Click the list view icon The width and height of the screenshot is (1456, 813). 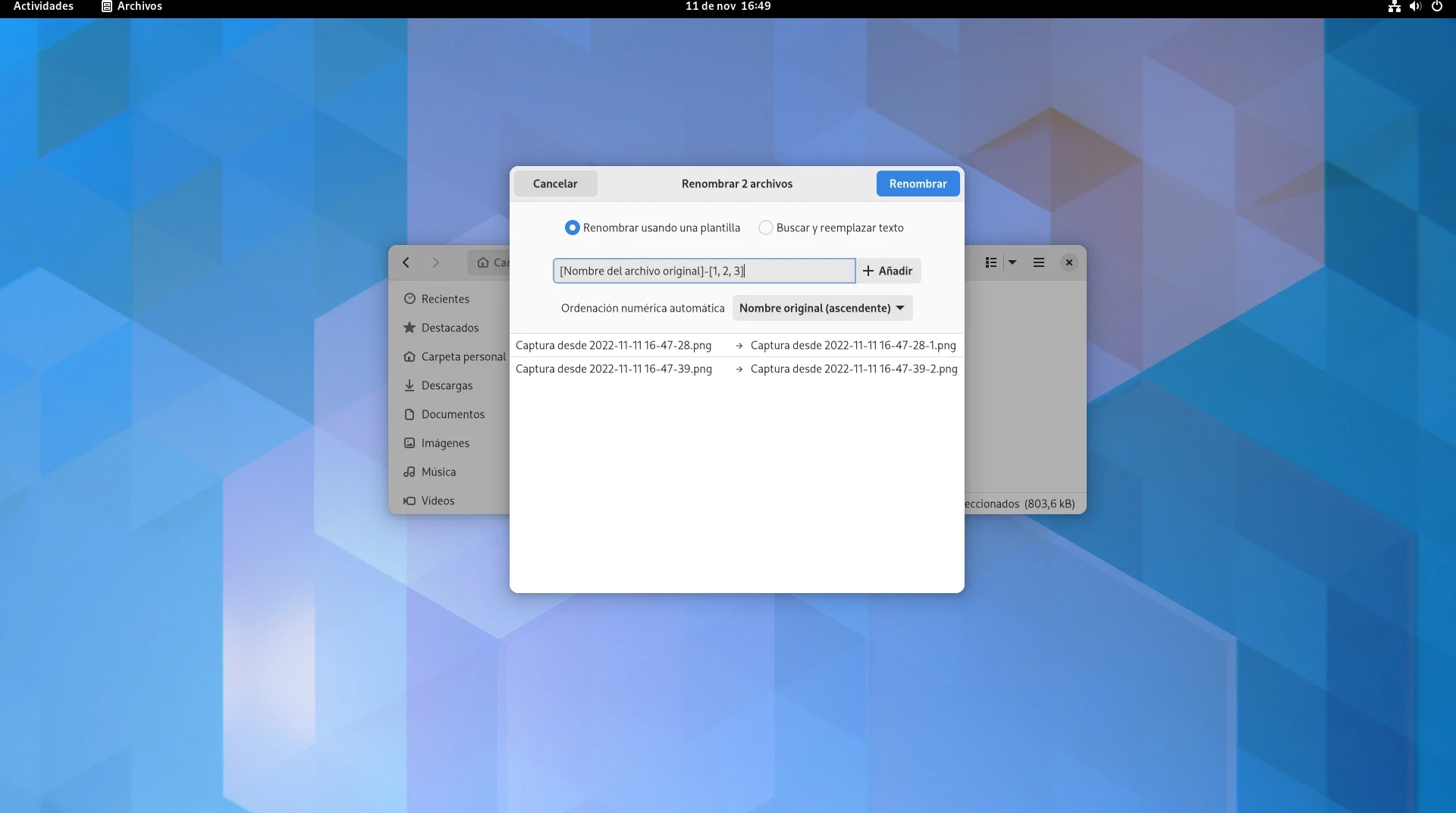pos(990,262)
